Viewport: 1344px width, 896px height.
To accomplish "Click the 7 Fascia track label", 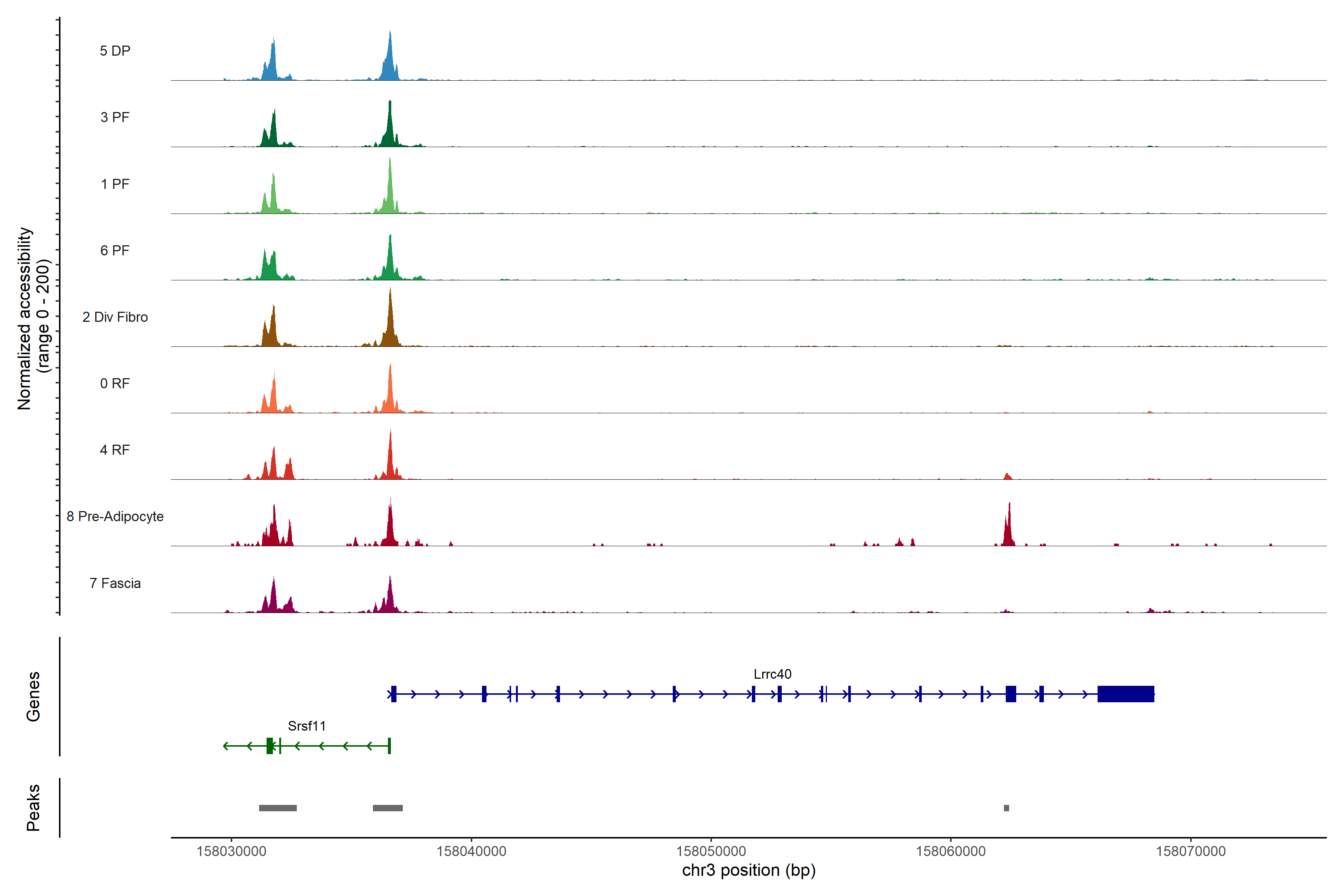I will pyautogui.click(x=115, y=584).
